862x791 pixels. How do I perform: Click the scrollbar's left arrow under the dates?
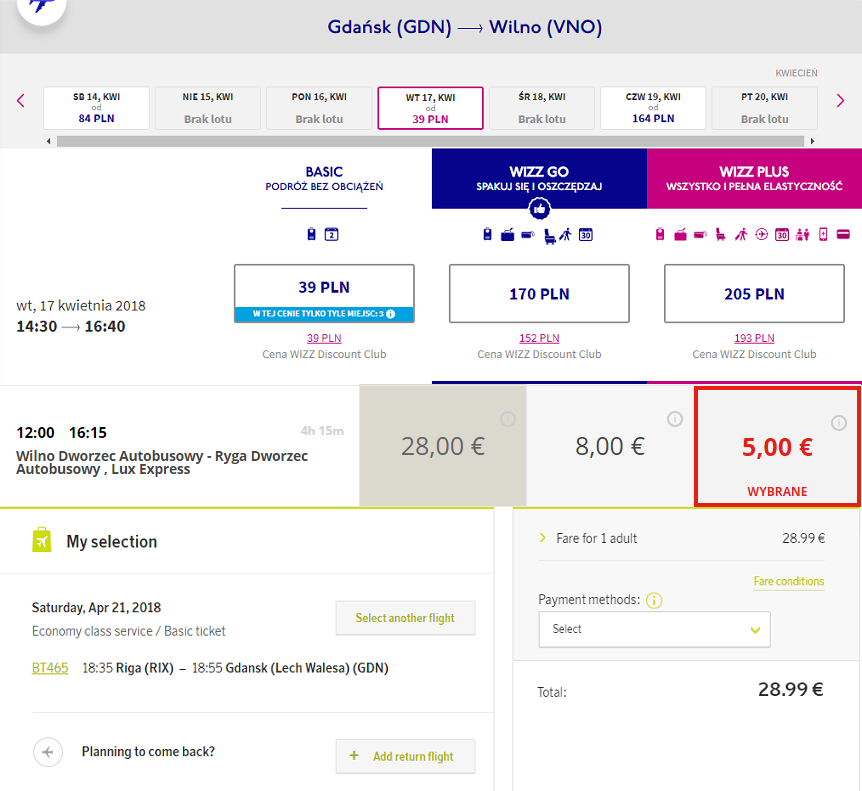coord(48,141)
